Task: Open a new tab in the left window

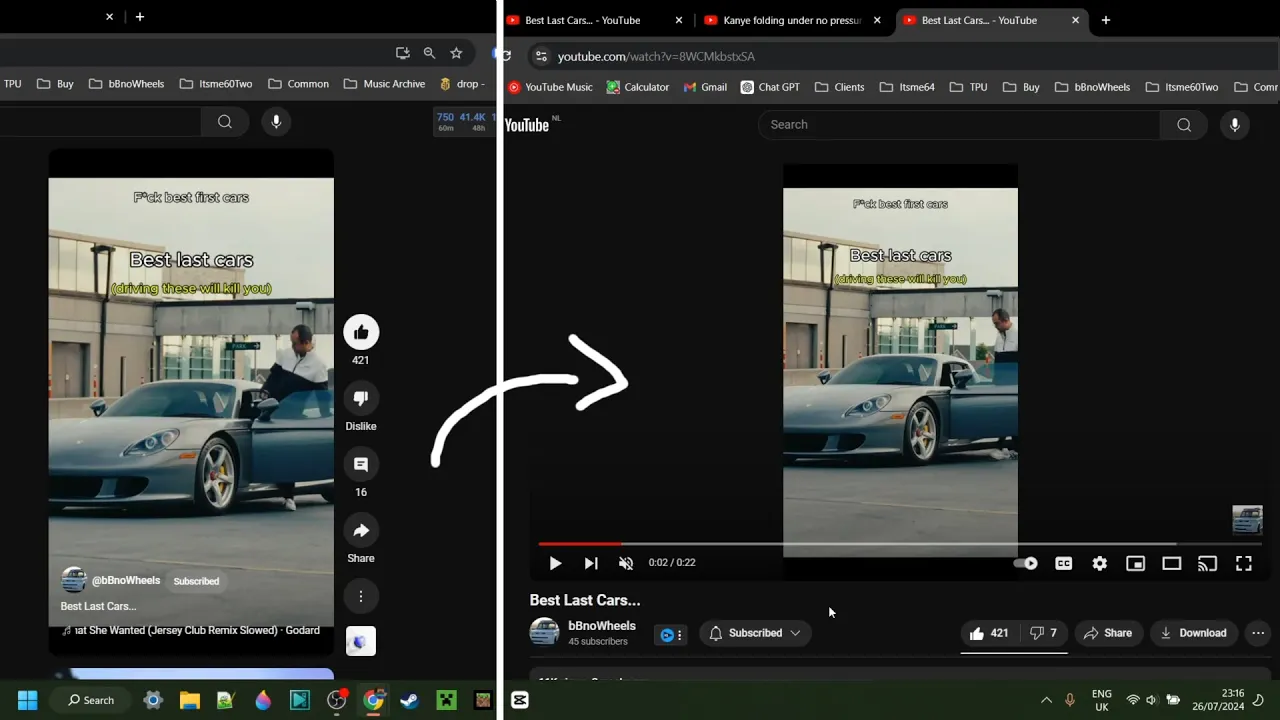Action: click(x=140, y=17)
